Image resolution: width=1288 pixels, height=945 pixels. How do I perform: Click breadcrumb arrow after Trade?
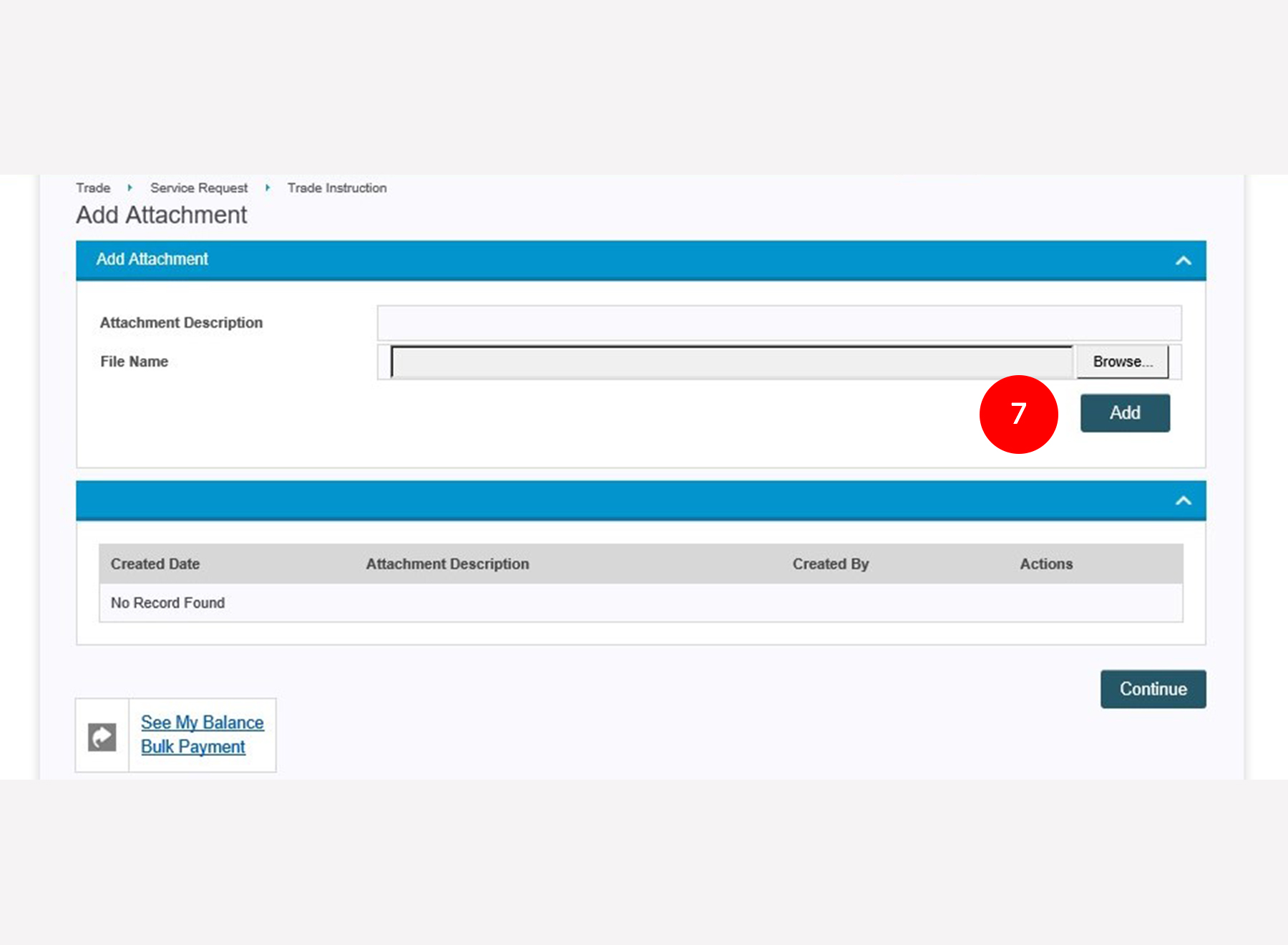point(130,188)
